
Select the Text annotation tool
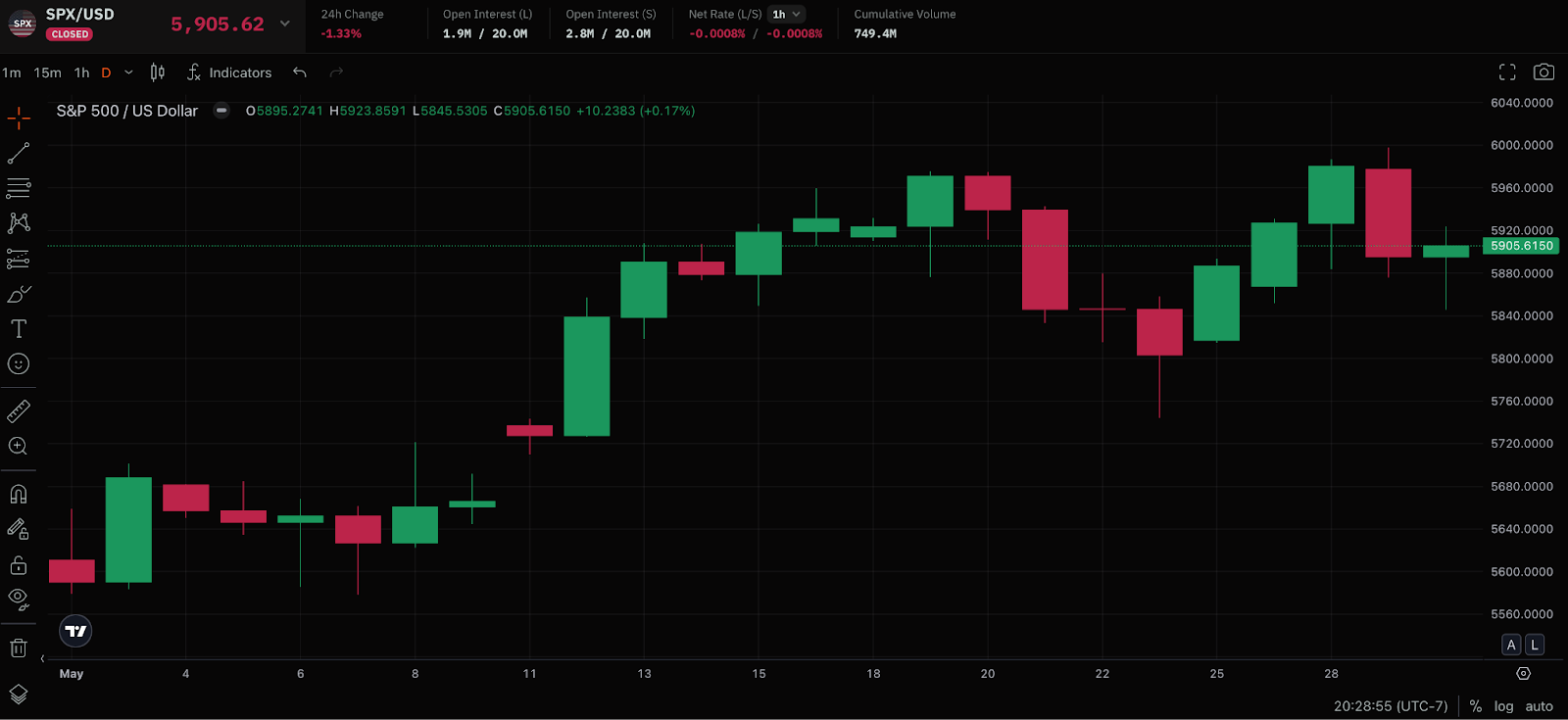point(19,329)
